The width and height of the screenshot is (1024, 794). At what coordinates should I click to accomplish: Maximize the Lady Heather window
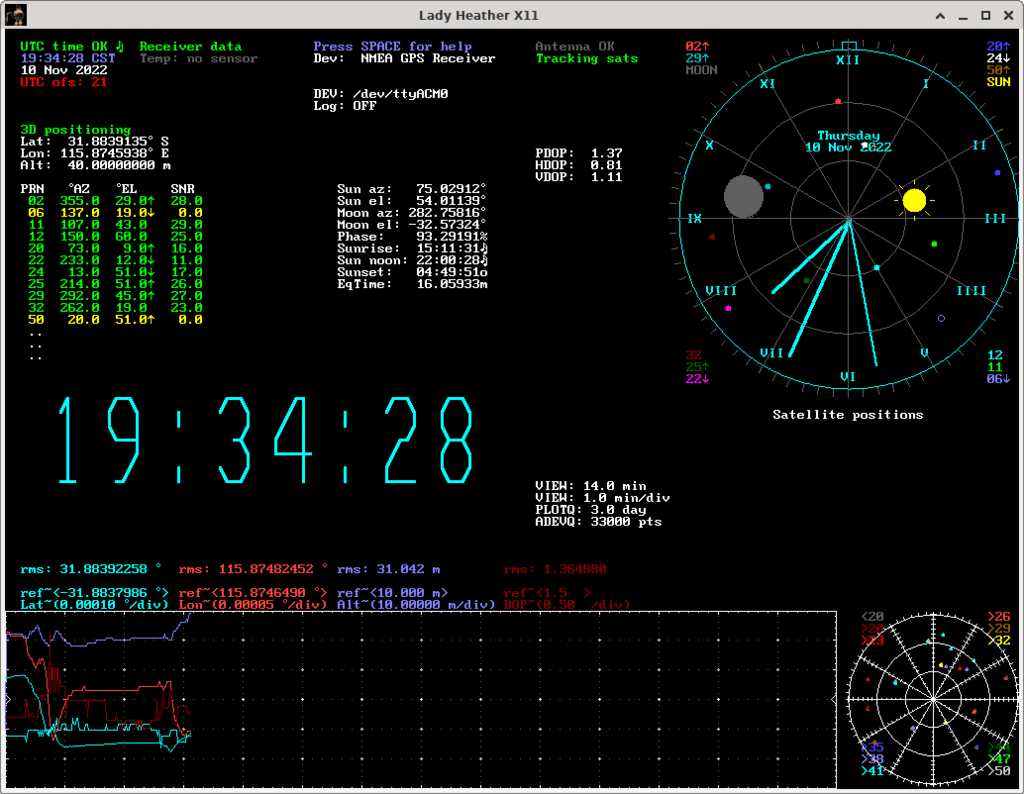pyautogui.click(x=986, y=15)
